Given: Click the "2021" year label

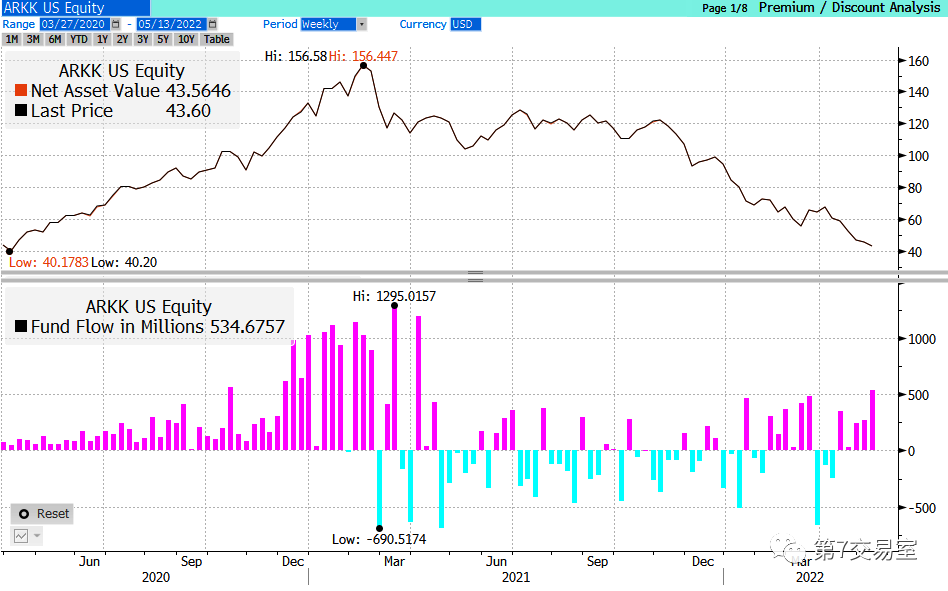Looking at the screenshot, I should click(516, 577).
